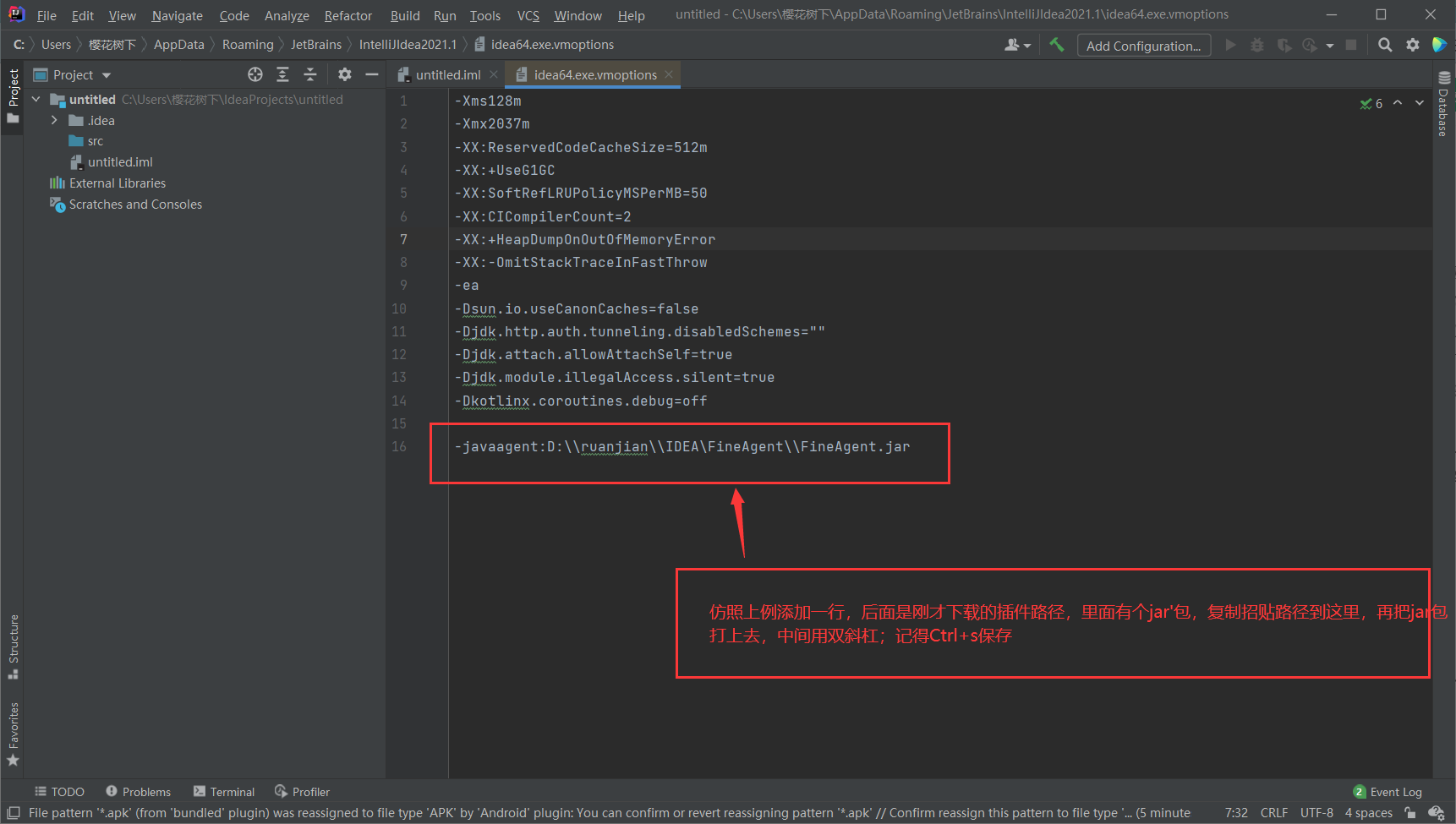Click Expand All icon in Project panel

(282, 74)
